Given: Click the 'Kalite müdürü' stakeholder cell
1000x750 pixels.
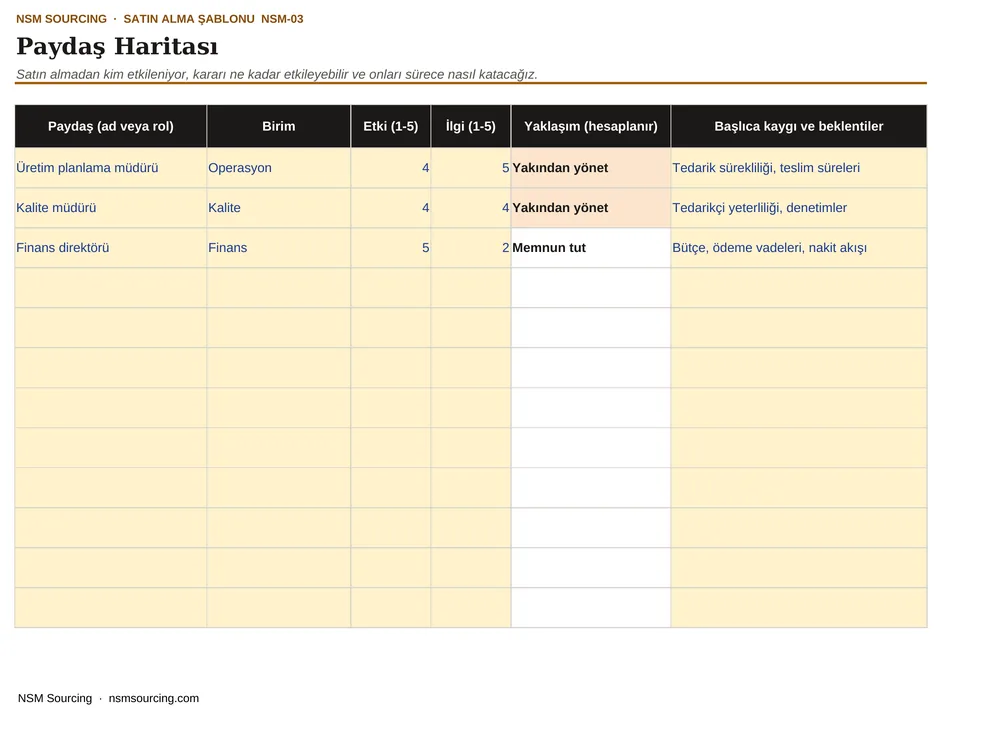Looking at the screenshot, I should pos(111,208).
